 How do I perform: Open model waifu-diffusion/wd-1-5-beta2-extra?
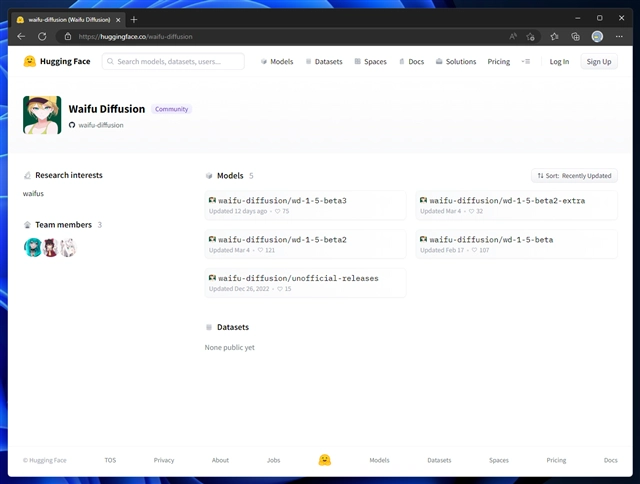click(x=516, y=205)
